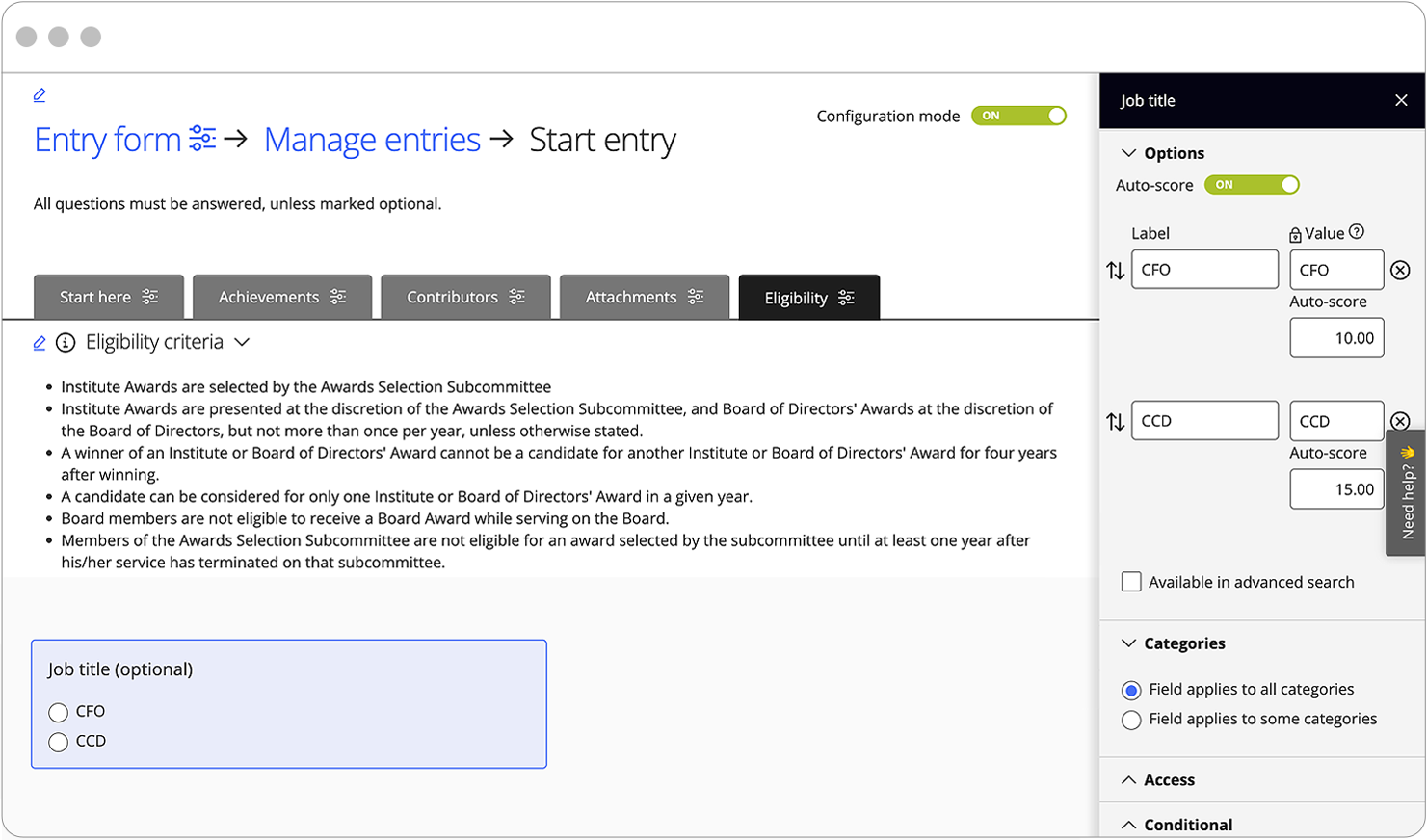Switch to the Achievements tab
1427x840 pixels.
click(281, 298)
